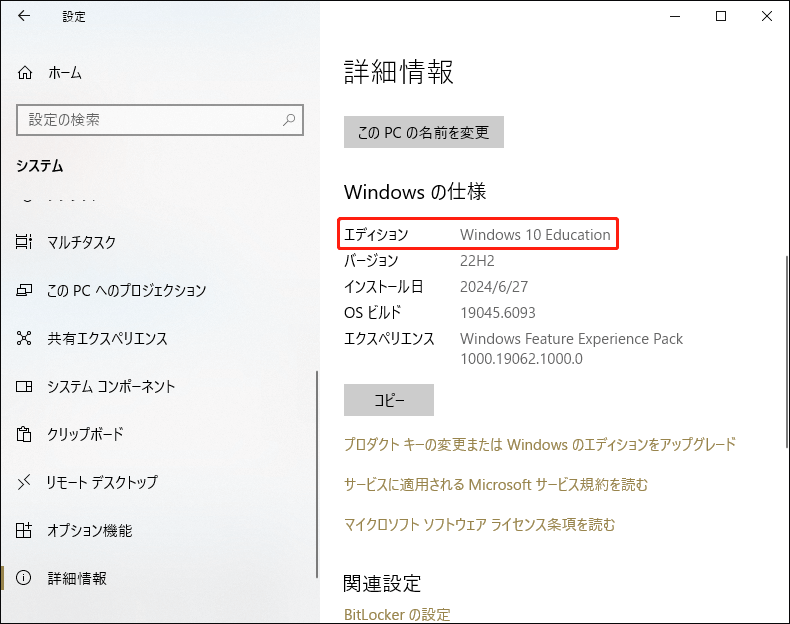Maximize the 設定 window

[x=721, y=16]
